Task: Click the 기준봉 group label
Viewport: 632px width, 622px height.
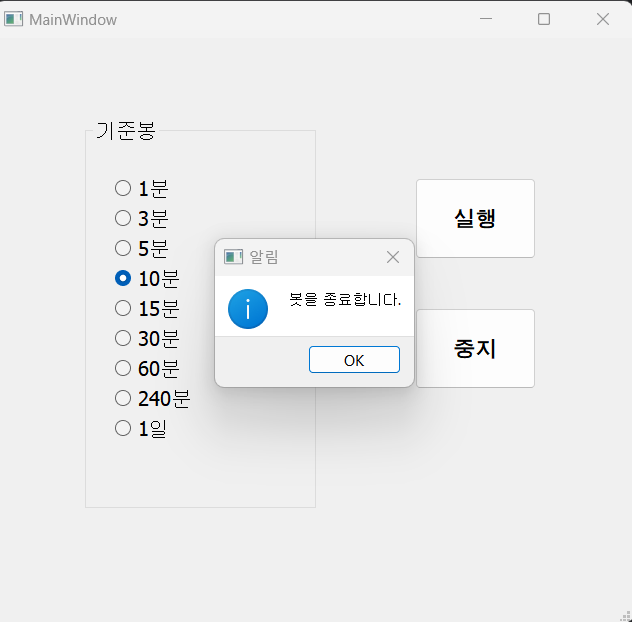Action: click(126, 131)
